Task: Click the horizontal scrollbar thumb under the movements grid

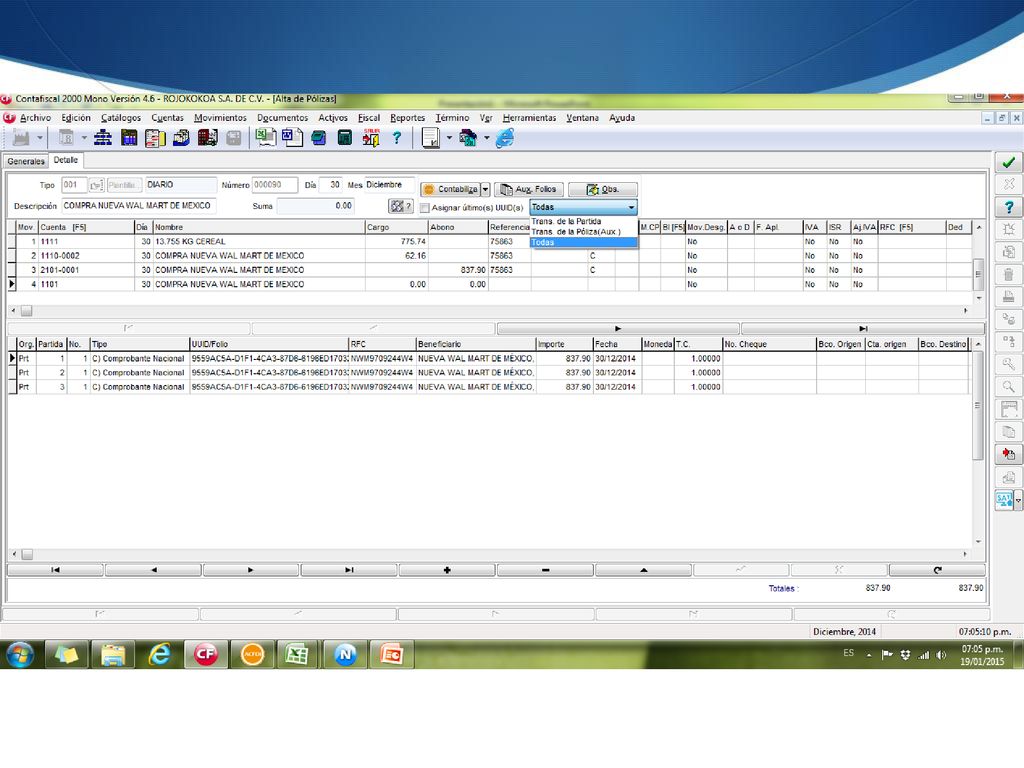Action: pos(27,311)
